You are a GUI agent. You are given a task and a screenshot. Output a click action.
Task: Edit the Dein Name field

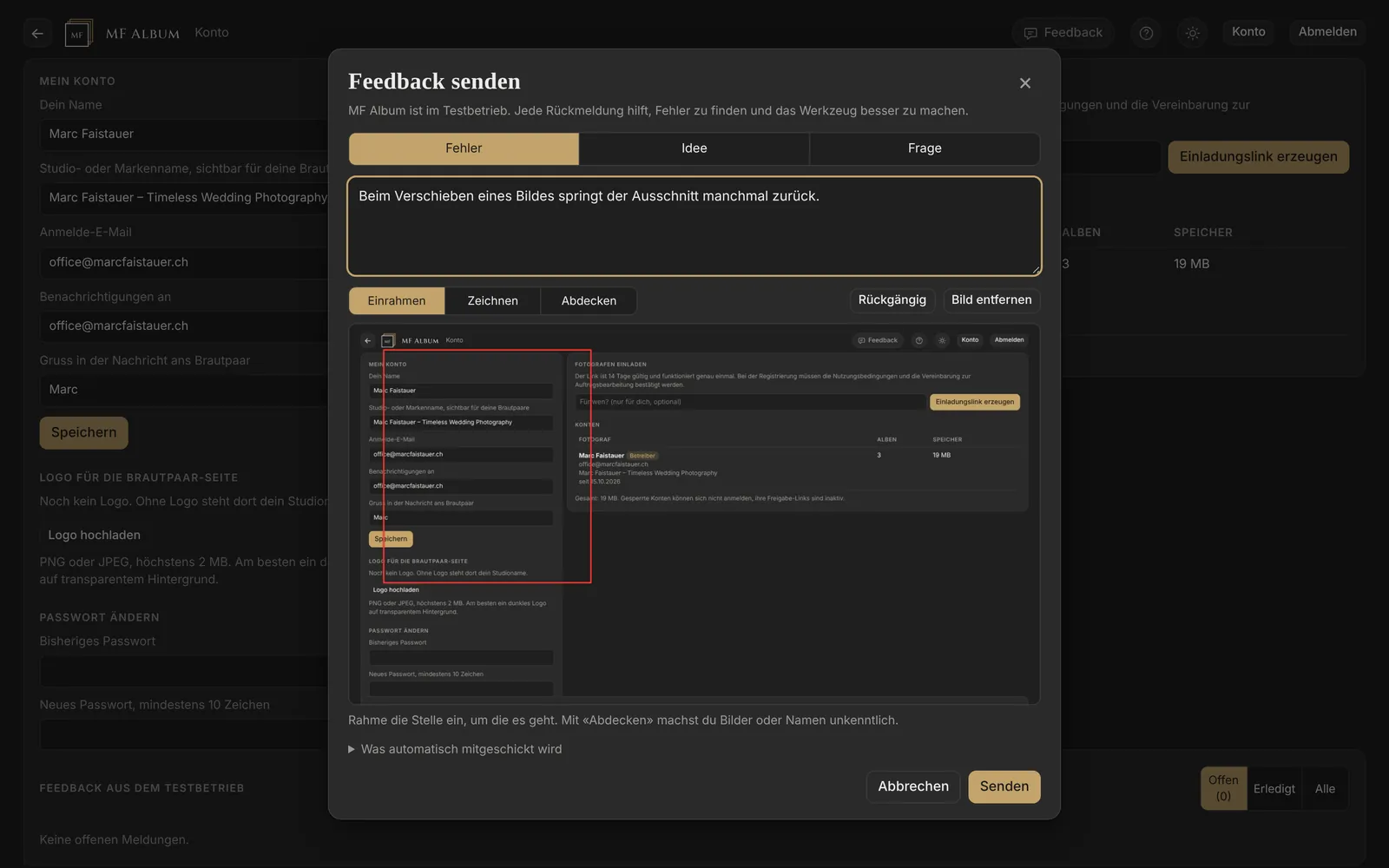pyautogui.click(x=184, y=135)
